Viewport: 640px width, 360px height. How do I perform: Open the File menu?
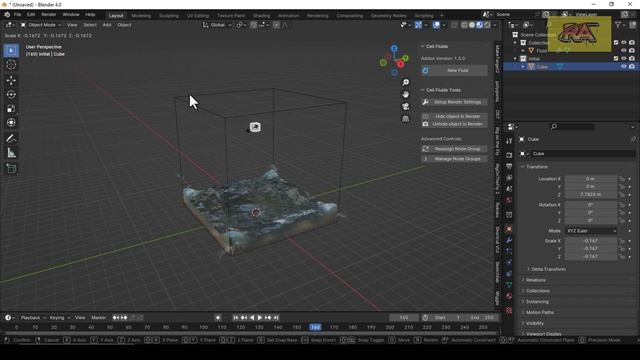(17, 15)
